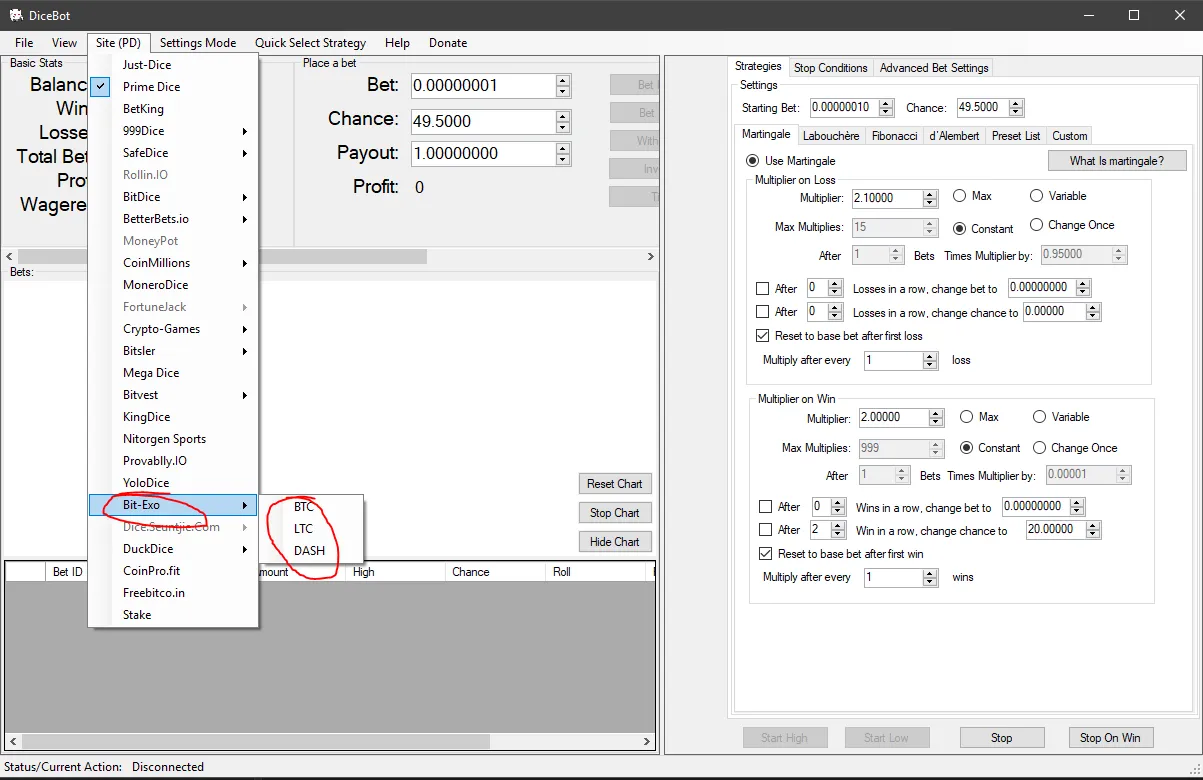Open the File menu
Image resolution: width=1203 pixels, height=780 pixels.
[x=24, y=43]
